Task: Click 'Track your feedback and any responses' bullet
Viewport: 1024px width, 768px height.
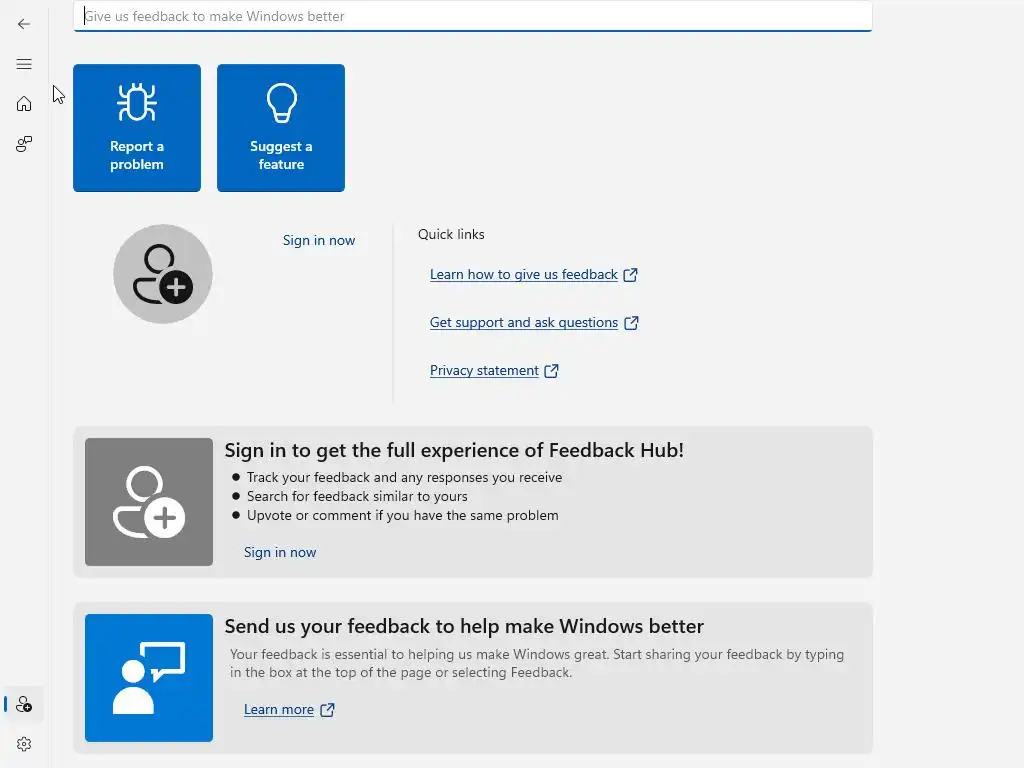Action: pyautogui.click(x=404, y=477)
